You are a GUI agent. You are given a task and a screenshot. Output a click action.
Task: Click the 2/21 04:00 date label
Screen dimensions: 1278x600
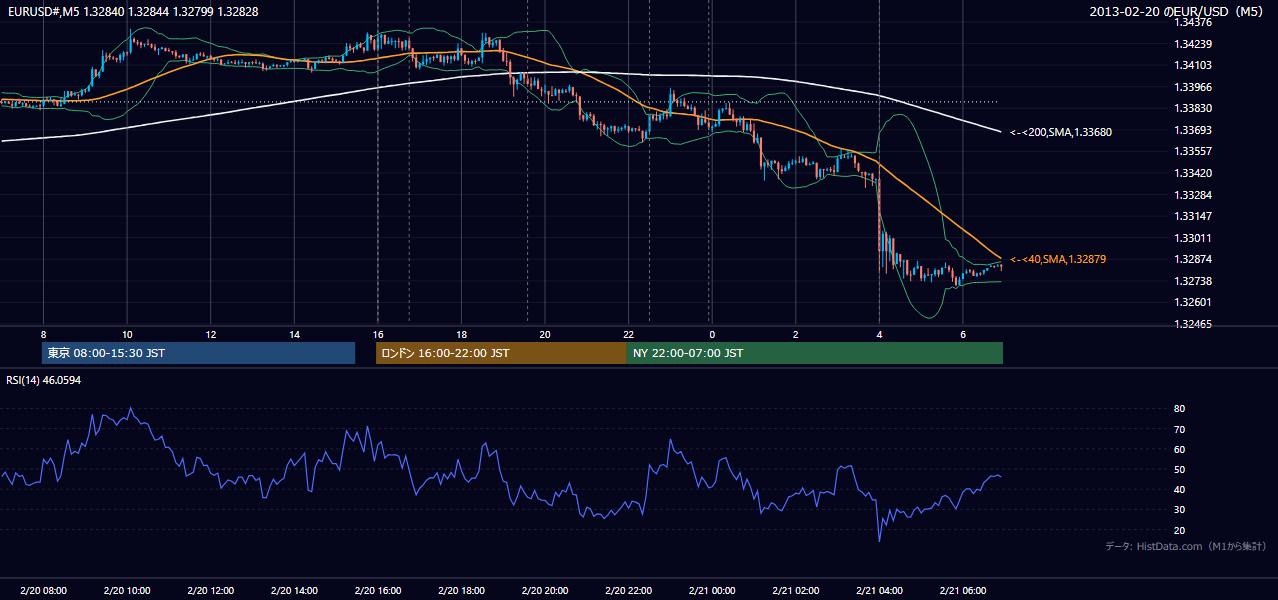pyautogui.click(x=879, y=591)
